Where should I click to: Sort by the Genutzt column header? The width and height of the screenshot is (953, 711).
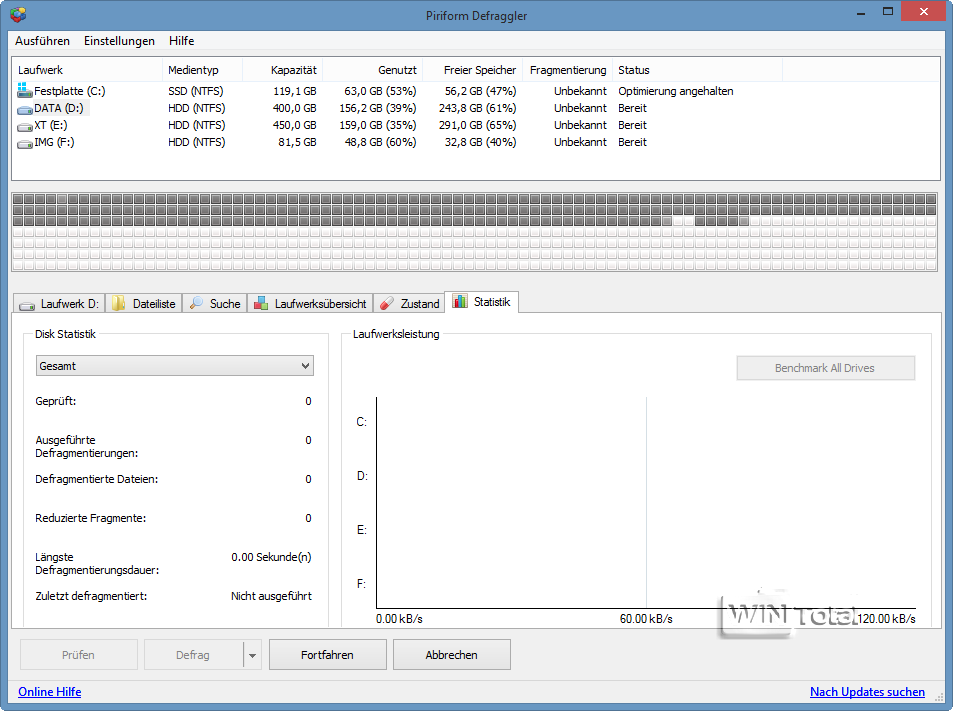click(373, 70)
